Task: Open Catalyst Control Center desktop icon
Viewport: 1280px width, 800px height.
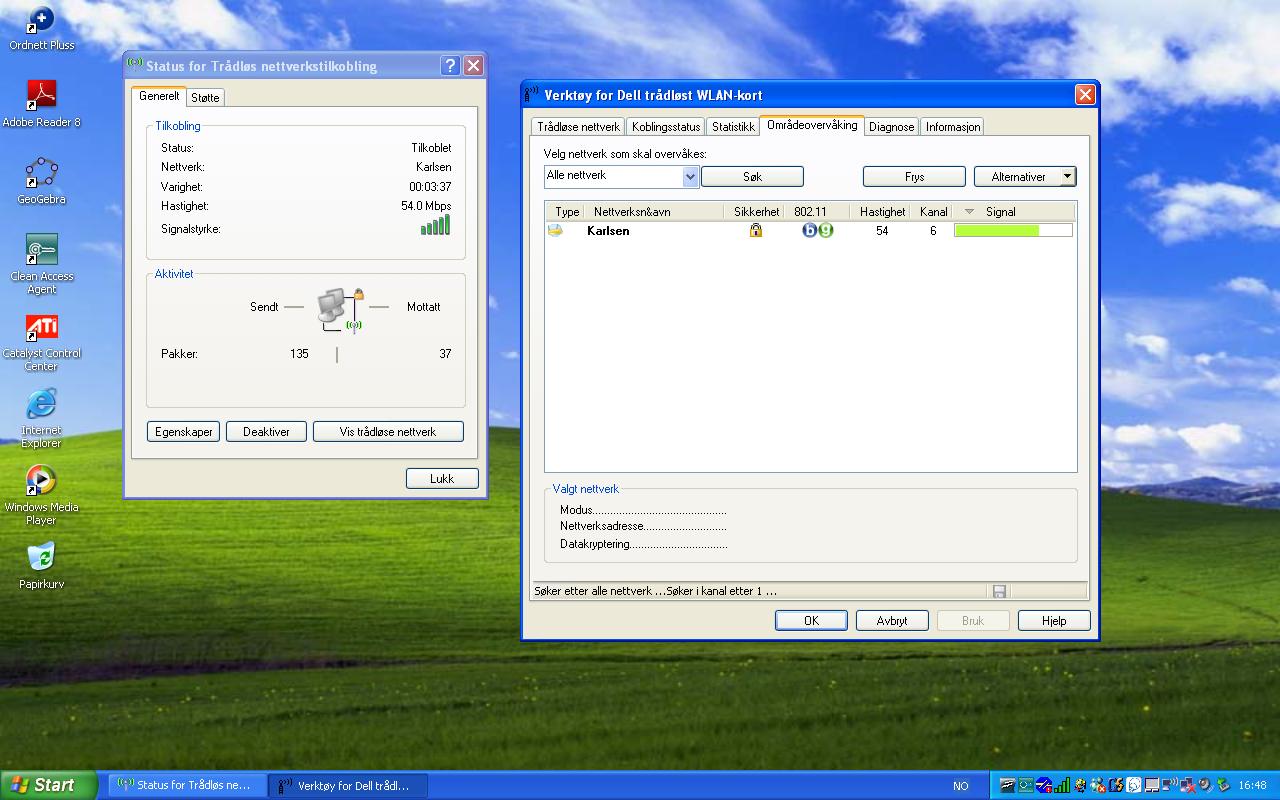Action: (x=41, y=328)
